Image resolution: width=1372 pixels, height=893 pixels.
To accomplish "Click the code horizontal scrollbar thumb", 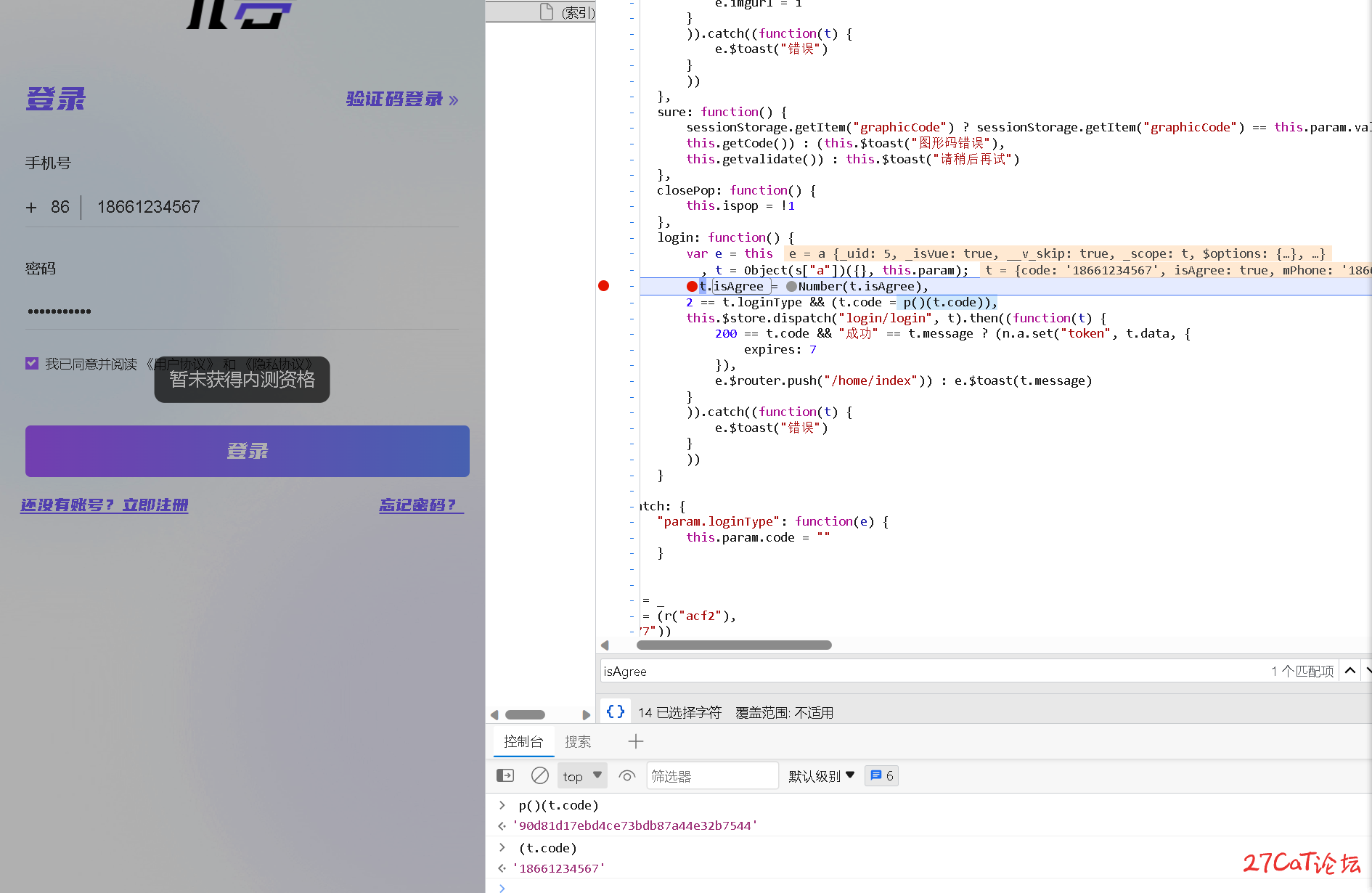I will [x=734, y=645].
